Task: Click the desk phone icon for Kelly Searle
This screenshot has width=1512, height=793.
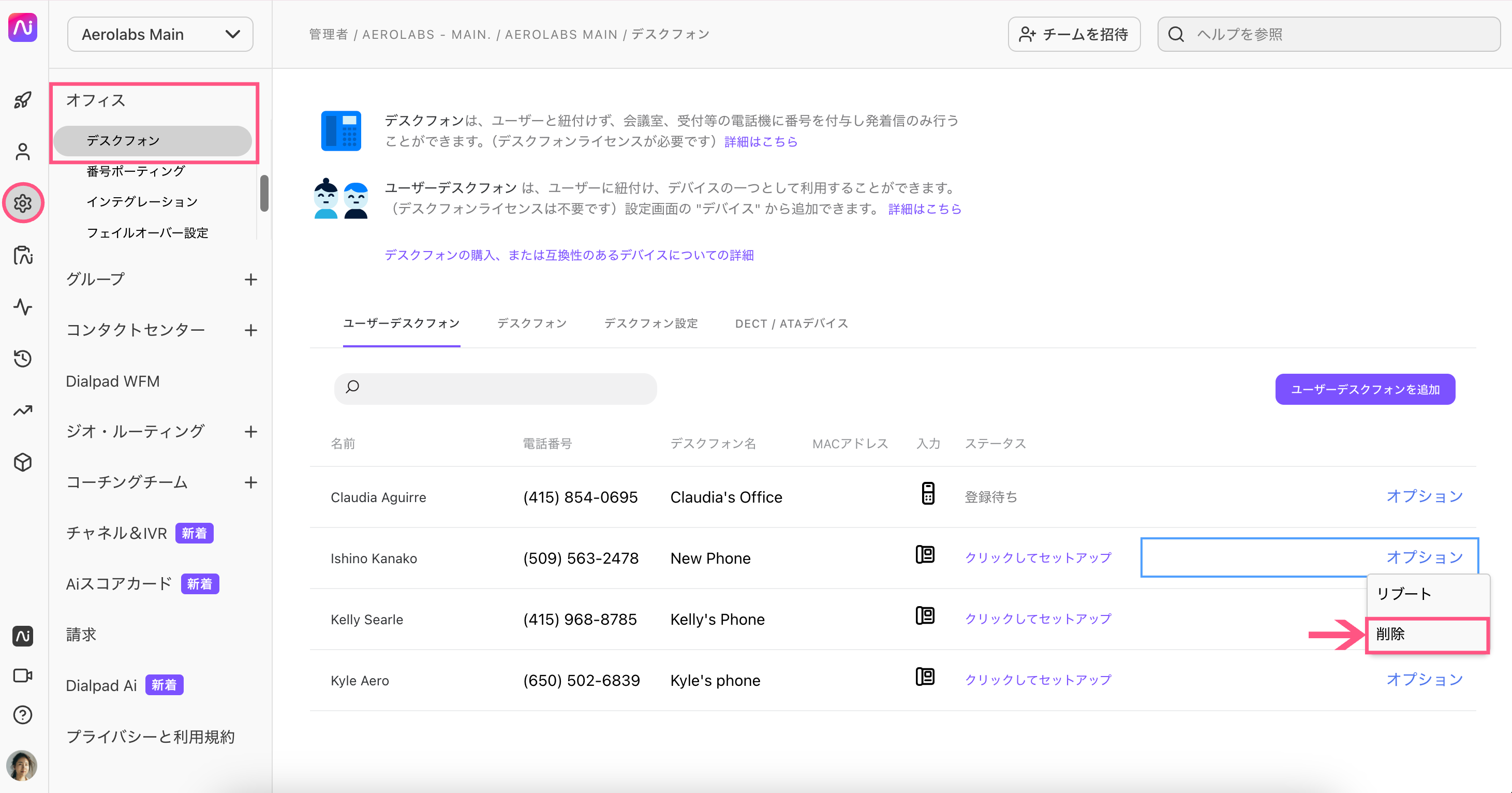Action: pos(925,615)
